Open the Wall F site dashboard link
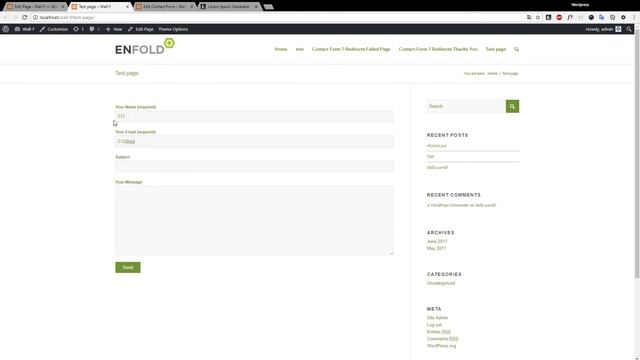640x360 pixels. (24, 29)
